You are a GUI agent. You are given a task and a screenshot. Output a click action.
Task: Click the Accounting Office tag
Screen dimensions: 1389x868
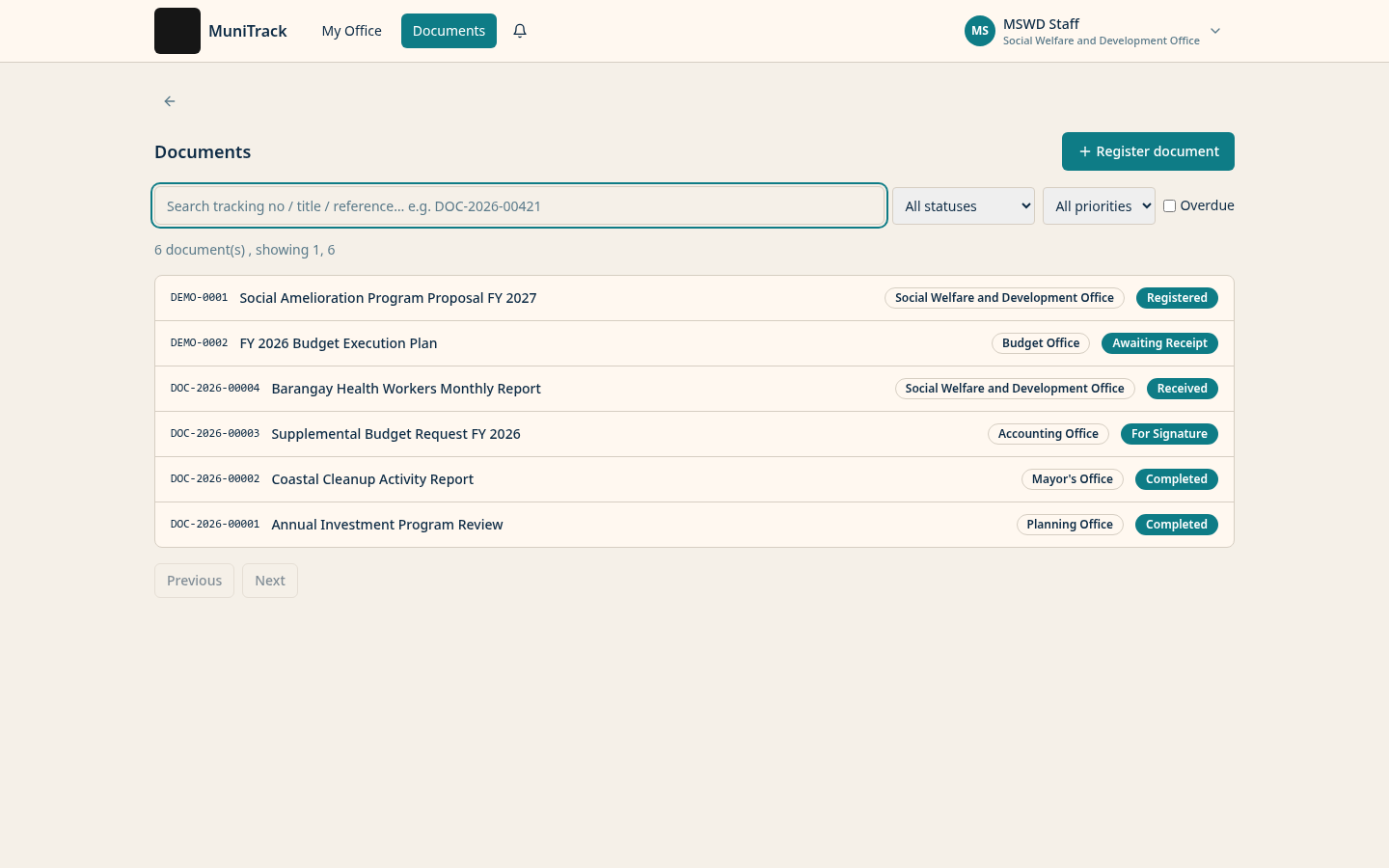coord(1049,434)
